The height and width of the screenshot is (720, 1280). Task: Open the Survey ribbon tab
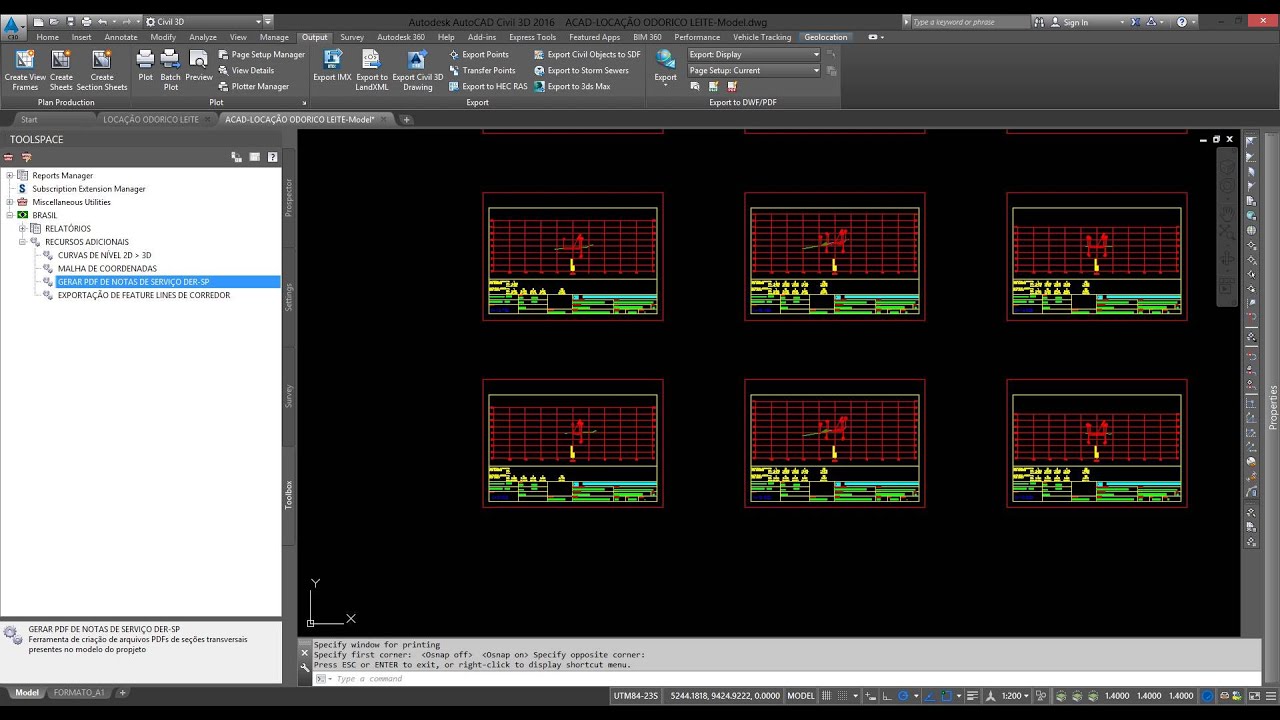352,37
